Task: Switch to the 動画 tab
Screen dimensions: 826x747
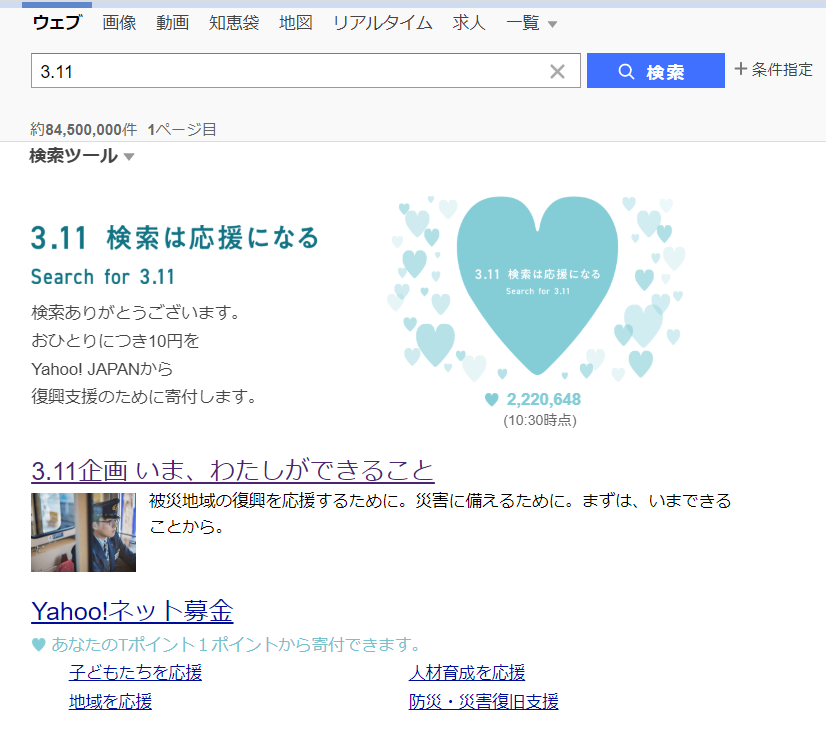Action: [x=172, y=23]
